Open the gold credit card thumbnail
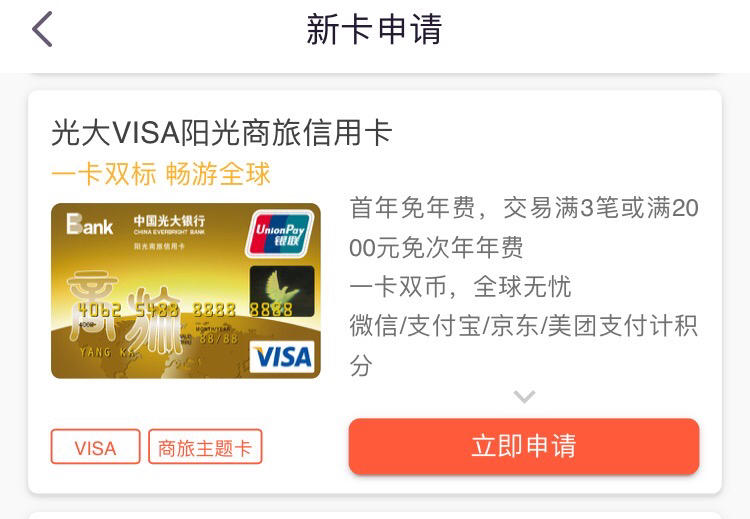The width and height of the screenshot is (750, 519). 186,291
